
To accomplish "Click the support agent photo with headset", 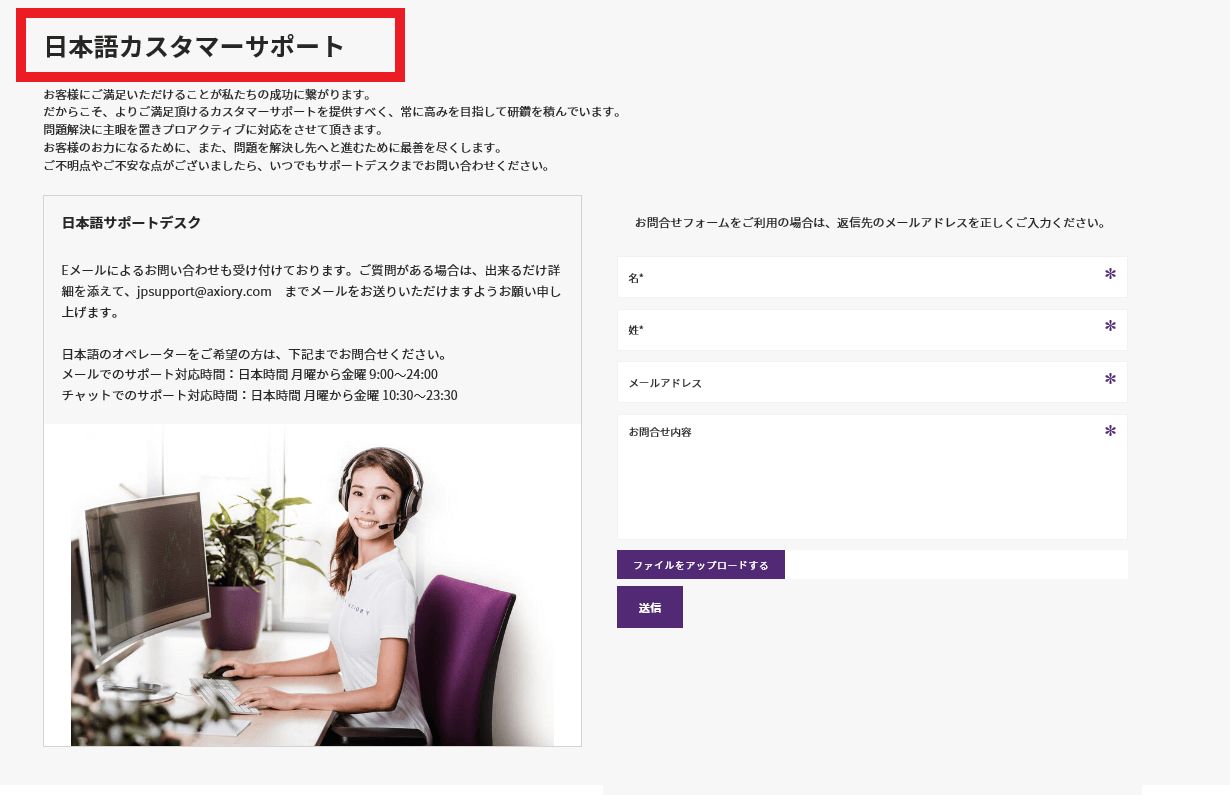I will click(312, 585).
